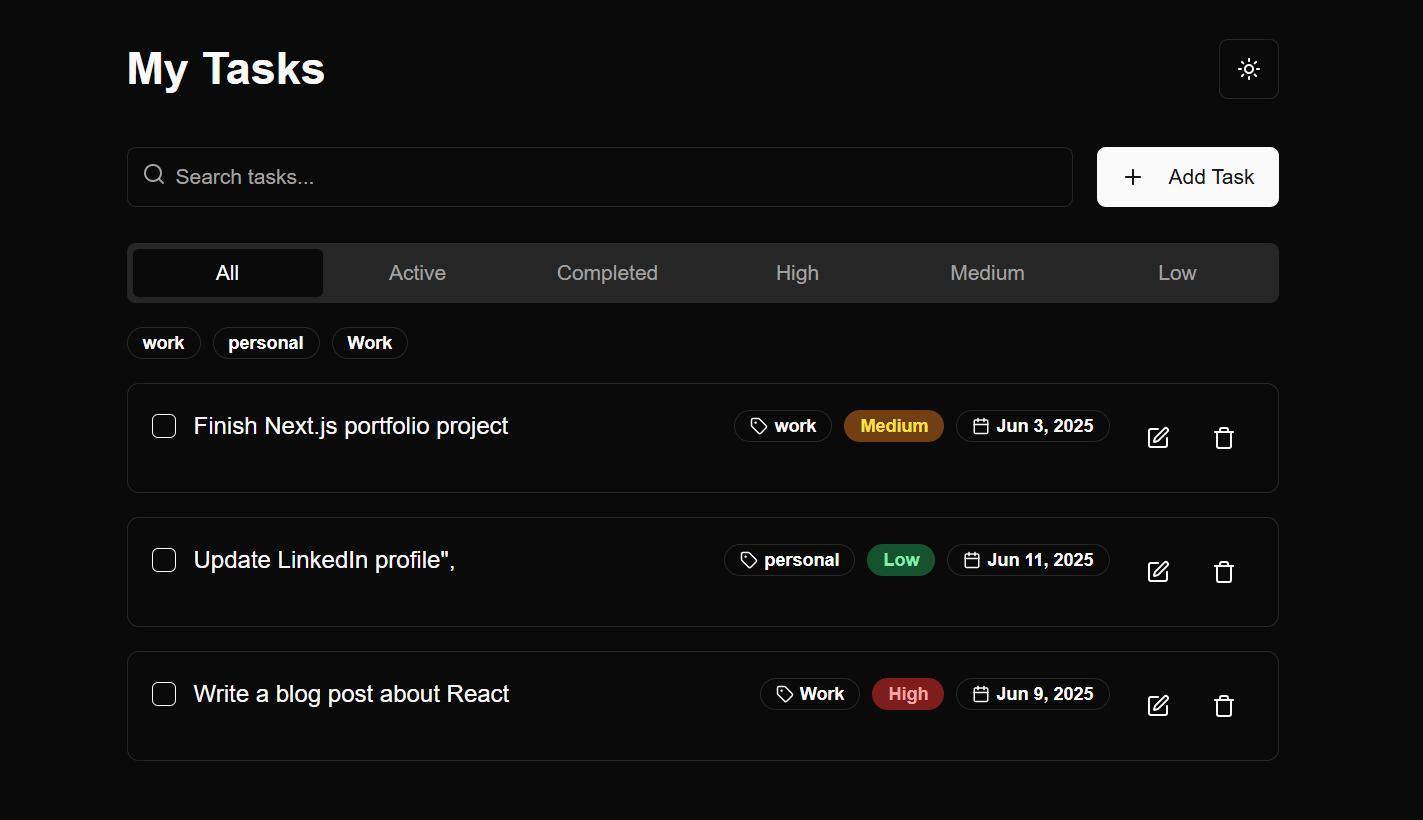Click the red High priority badge

[908, 694]
